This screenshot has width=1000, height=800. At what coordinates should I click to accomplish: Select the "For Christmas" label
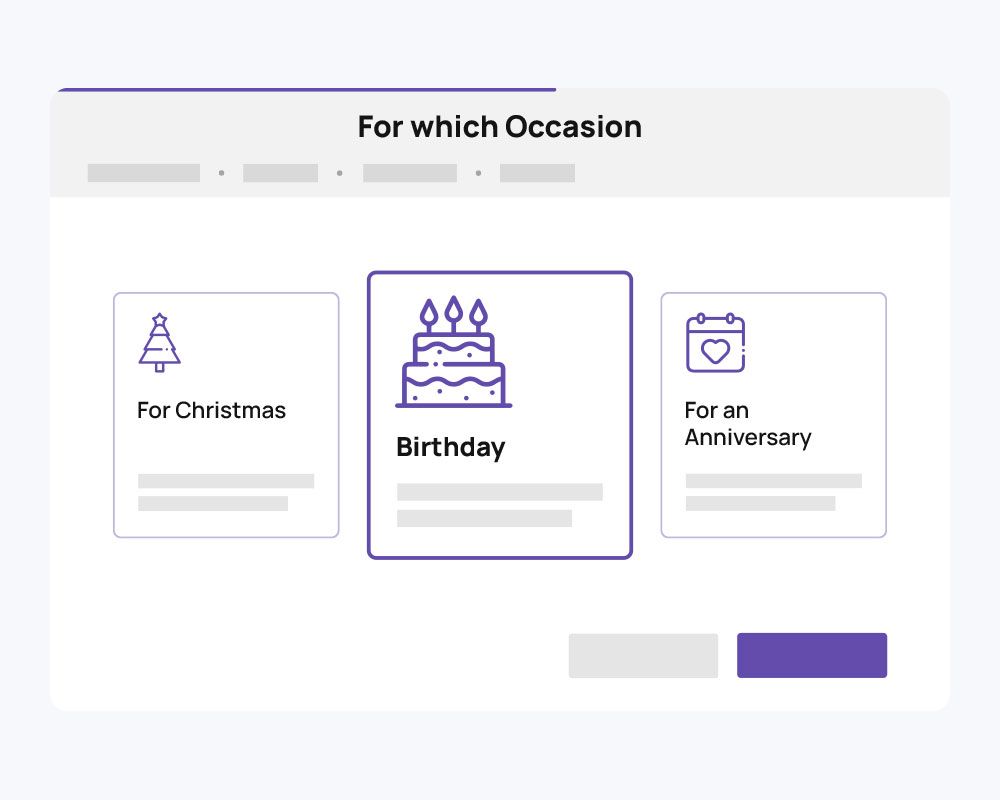tap(211, 410)
